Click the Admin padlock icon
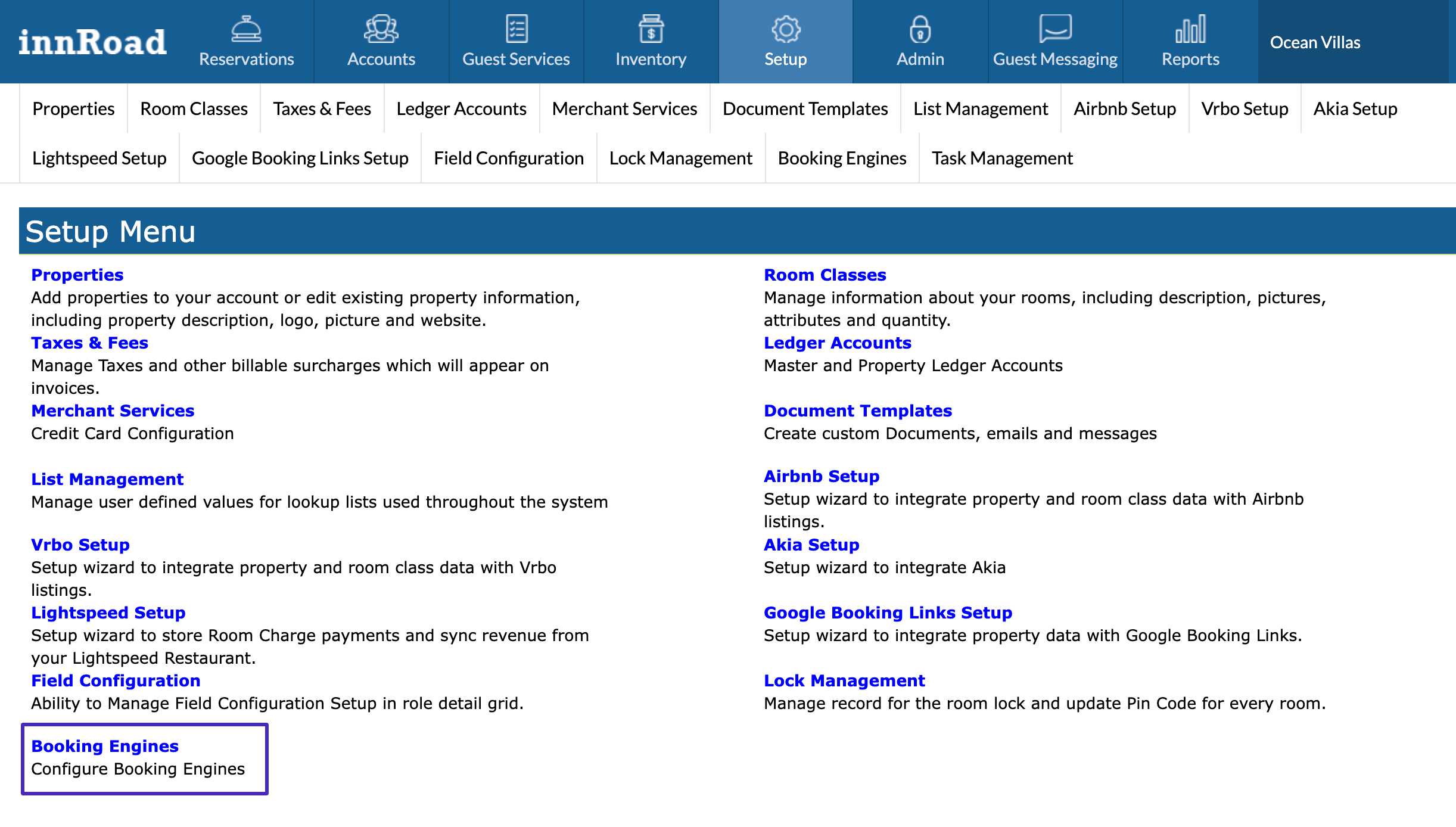 click(x=920, y=29)
